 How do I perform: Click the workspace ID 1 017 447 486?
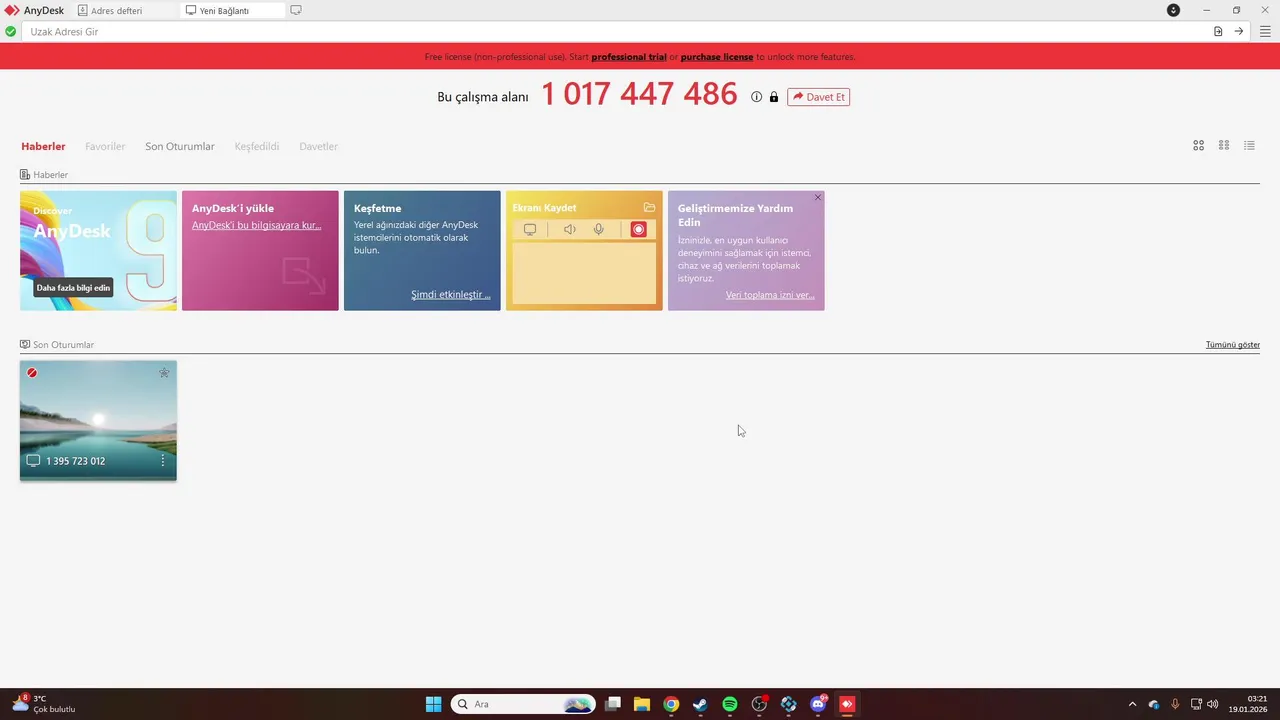pos(639,94)
